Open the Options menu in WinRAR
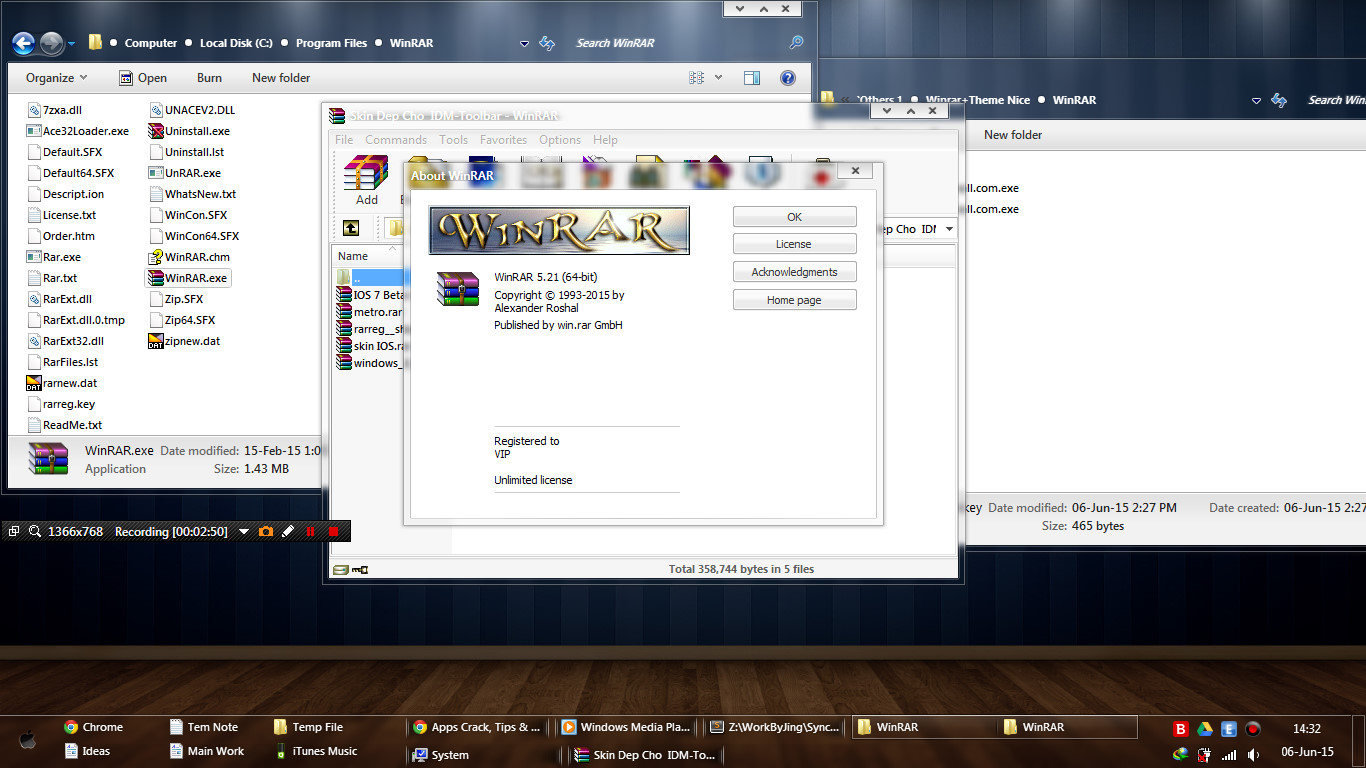 tap(560, 140)
